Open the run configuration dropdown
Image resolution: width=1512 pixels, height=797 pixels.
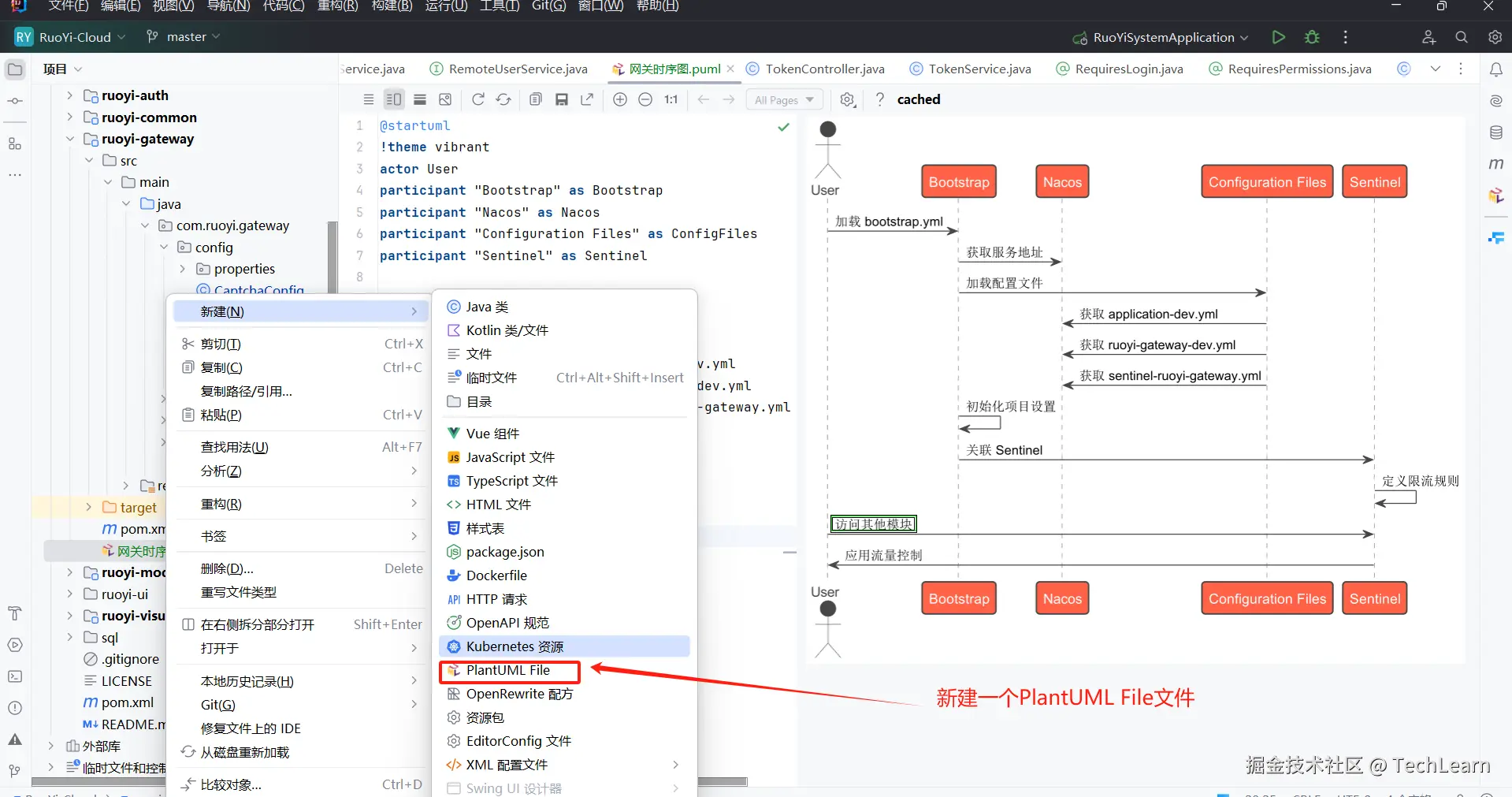click(1160, 37)
